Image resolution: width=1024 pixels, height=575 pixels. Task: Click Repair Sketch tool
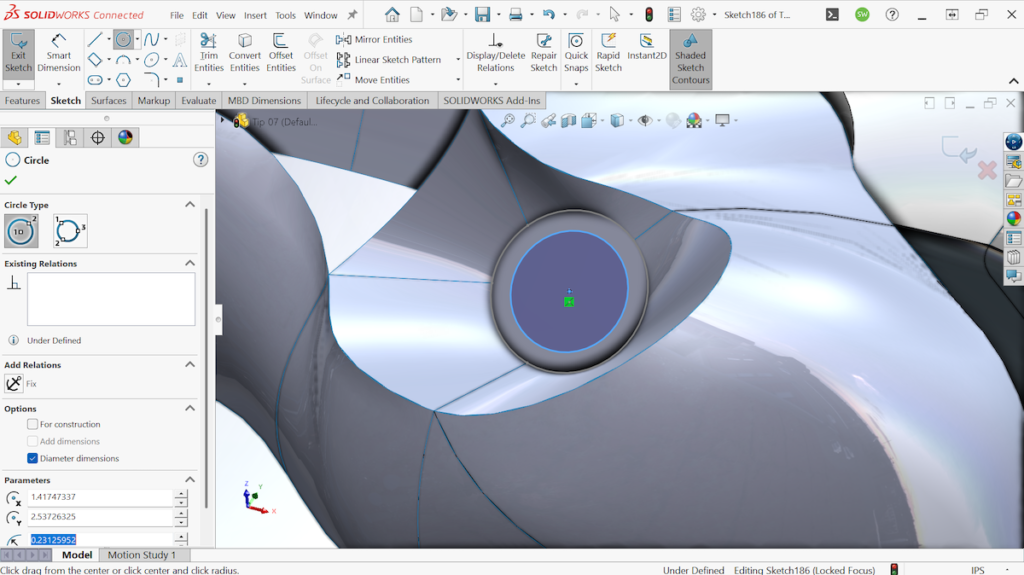543,52
